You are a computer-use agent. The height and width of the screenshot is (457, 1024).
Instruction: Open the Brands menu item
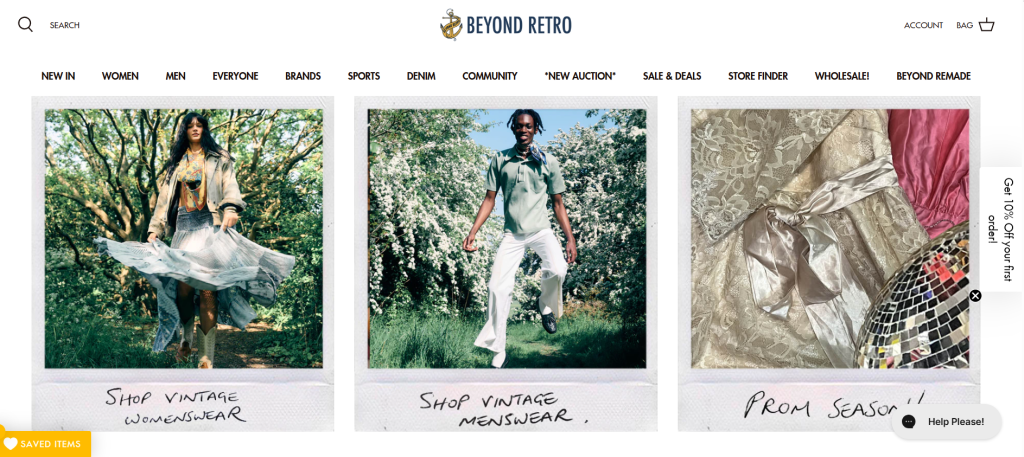pyautogui.click(x=303, y=76)
